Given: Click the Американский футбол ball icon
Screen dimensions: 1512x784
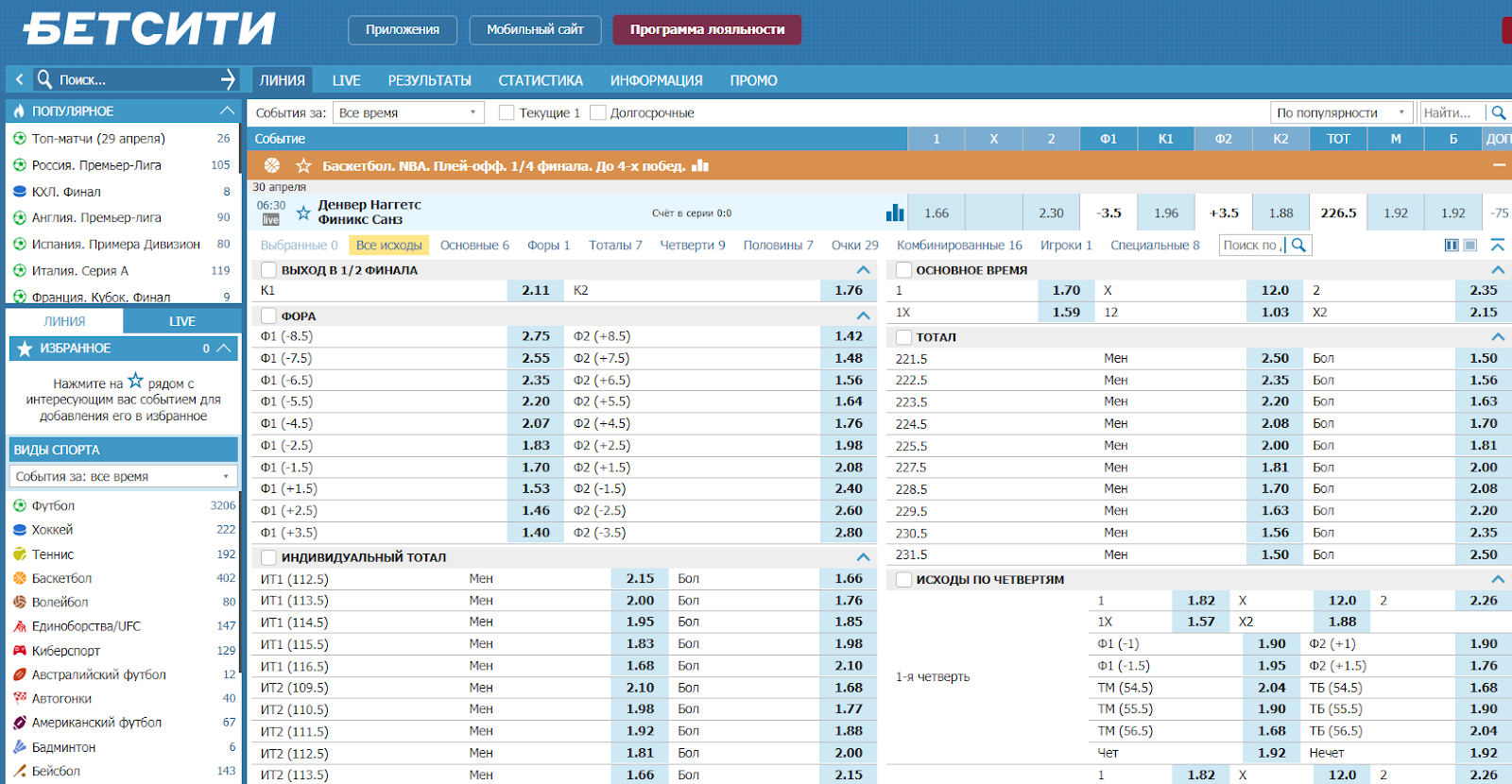Looking at the screenshot, I should [20, 723].
